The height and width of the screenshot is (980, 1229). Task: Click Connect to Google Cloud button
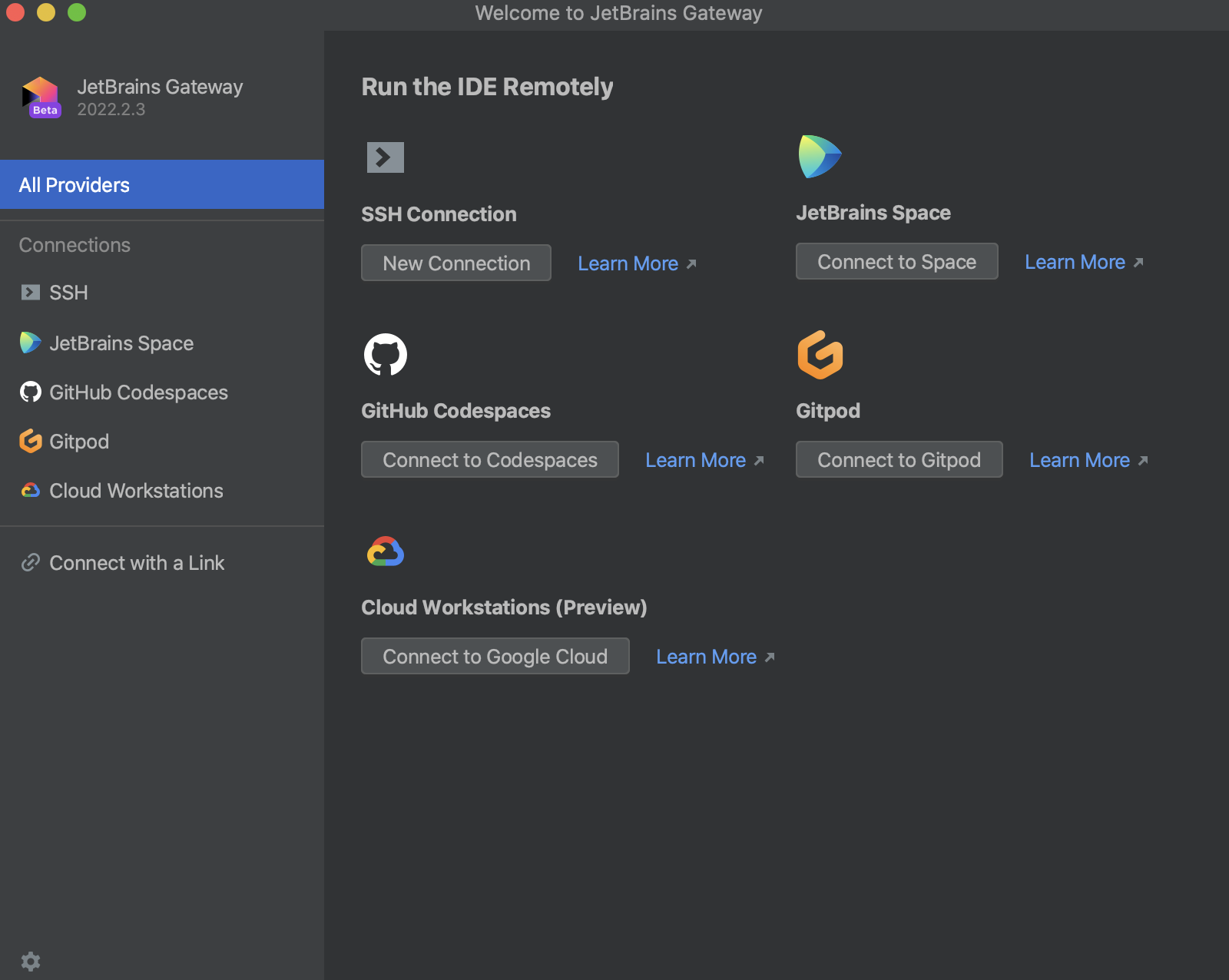pos(495,656)
